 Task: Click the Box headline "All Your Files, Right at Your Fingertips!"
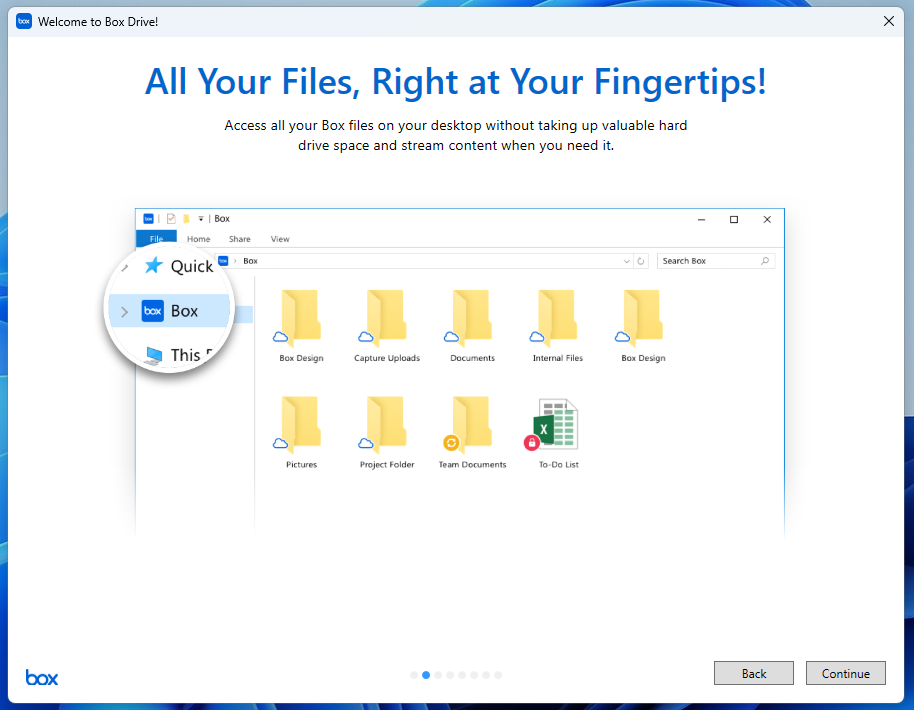456,82
